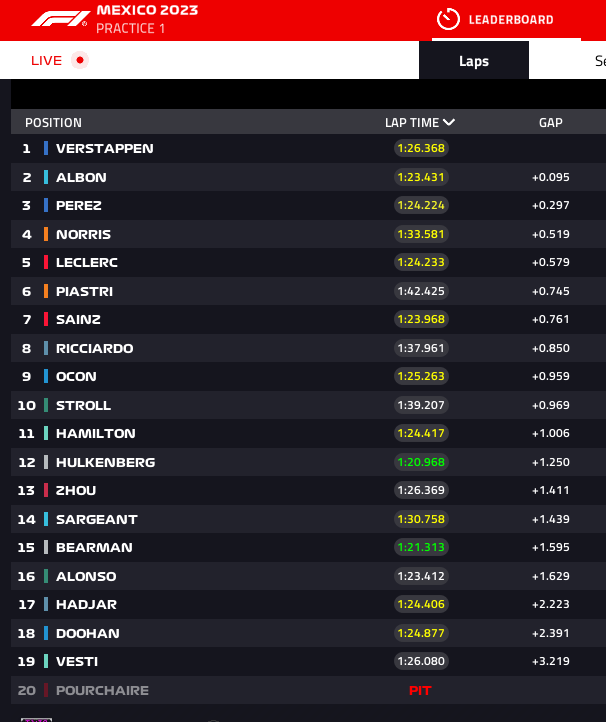This screenshot has width=606, height=722.
Task: Select the HAMILTON driver row
Action: coord(308,433)
